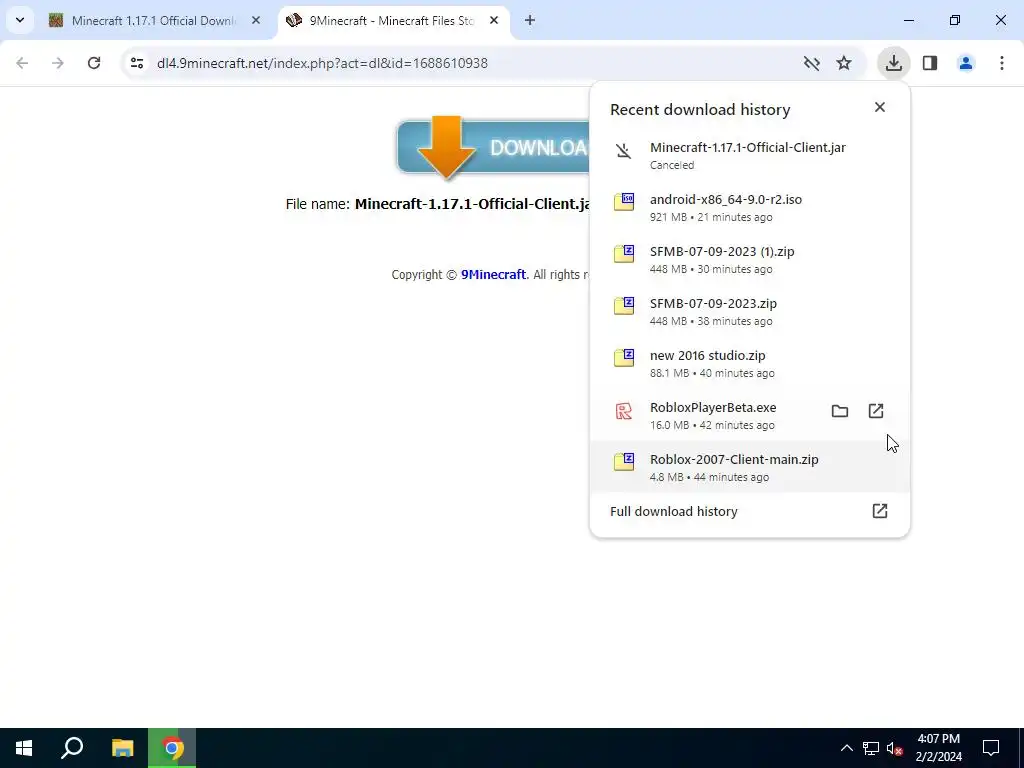Open RobloxPlayerBeta.exe with the launch icon
This screenshot has height=768, width=1024.
(x=876, y=411)
